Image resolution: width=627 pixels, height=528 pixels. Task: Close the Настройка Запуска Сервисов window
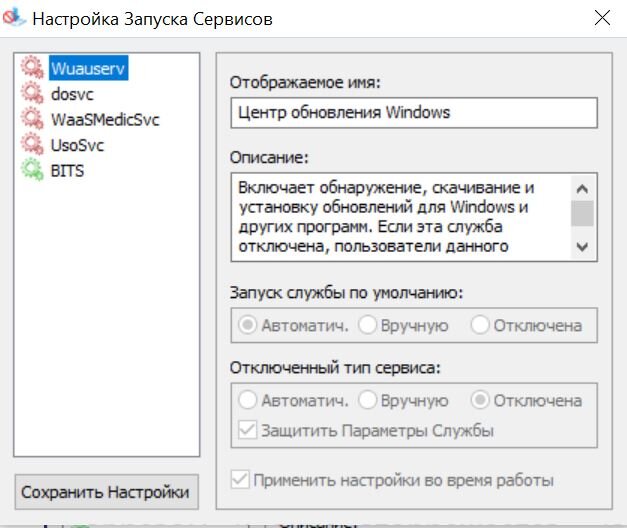(x=602, y=18)
